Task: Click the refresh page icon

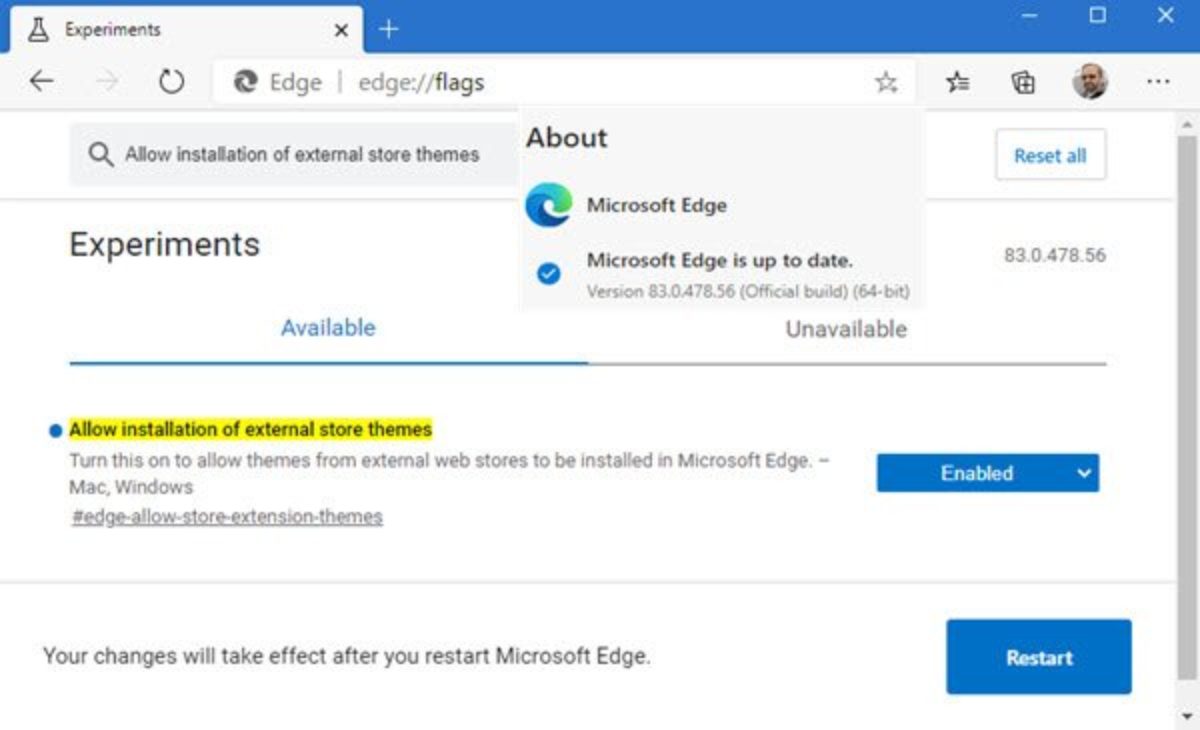Action: pos(172,82)
